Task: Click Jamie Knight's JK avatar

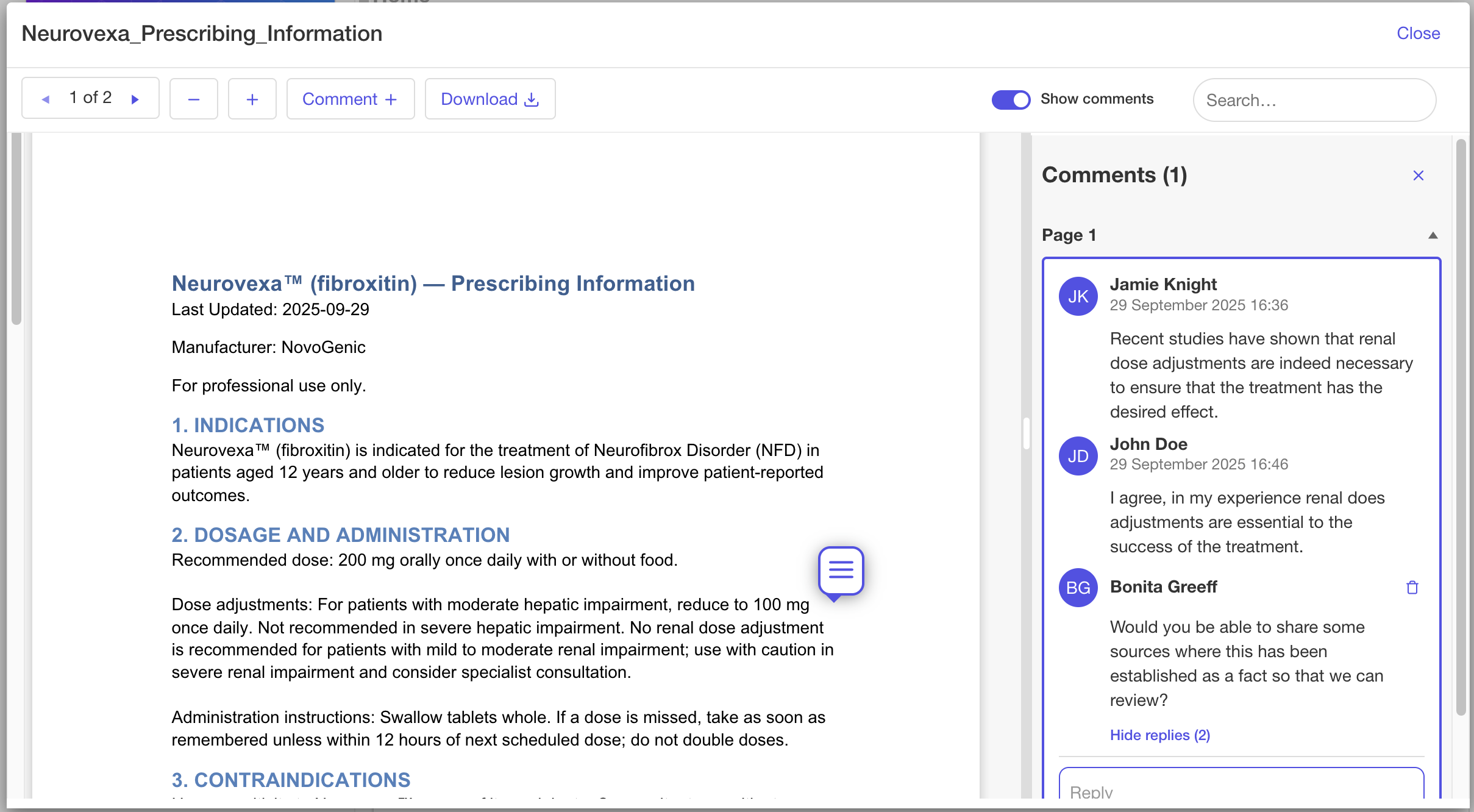Action: pos(1078,296)
